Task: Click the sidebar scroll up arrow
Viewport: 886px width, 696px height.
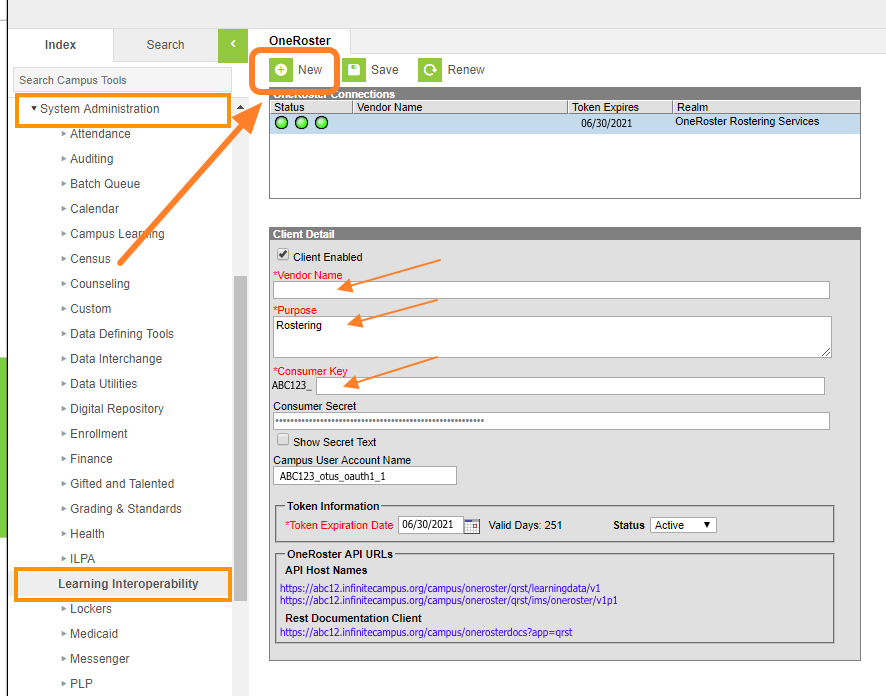Action: pyautogui.click(x=241, y=107)
